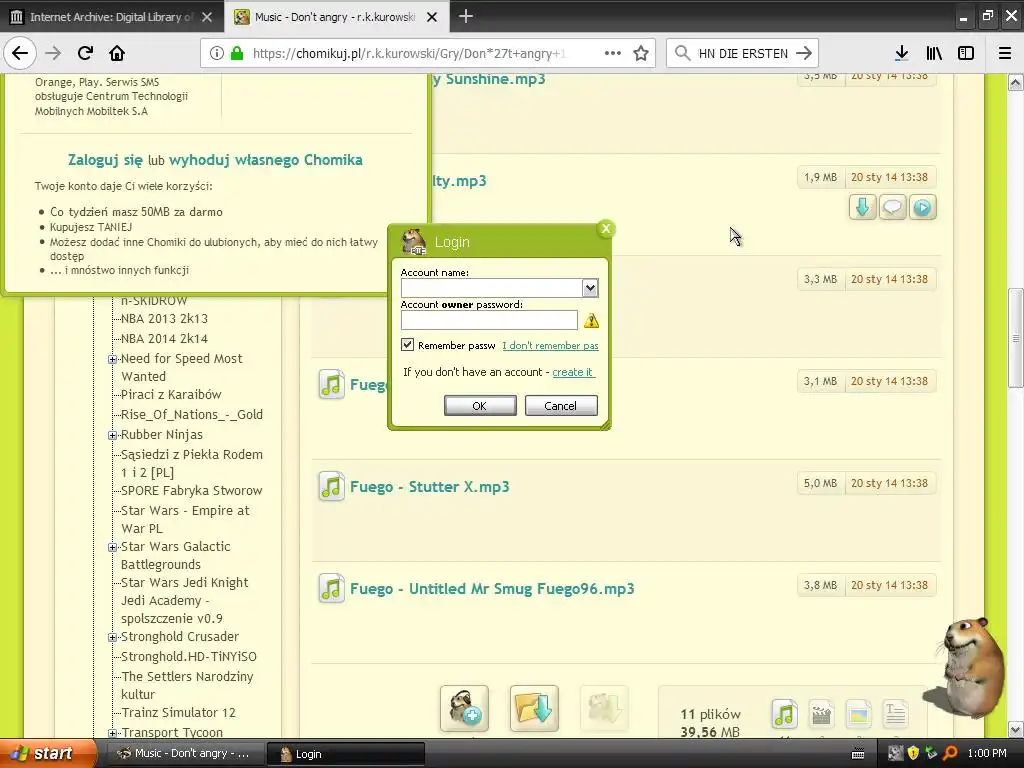Expand Star Wars Galactic Battlegrounds folder
This screenshot has height=768, width=1024.
click(112, 547)
